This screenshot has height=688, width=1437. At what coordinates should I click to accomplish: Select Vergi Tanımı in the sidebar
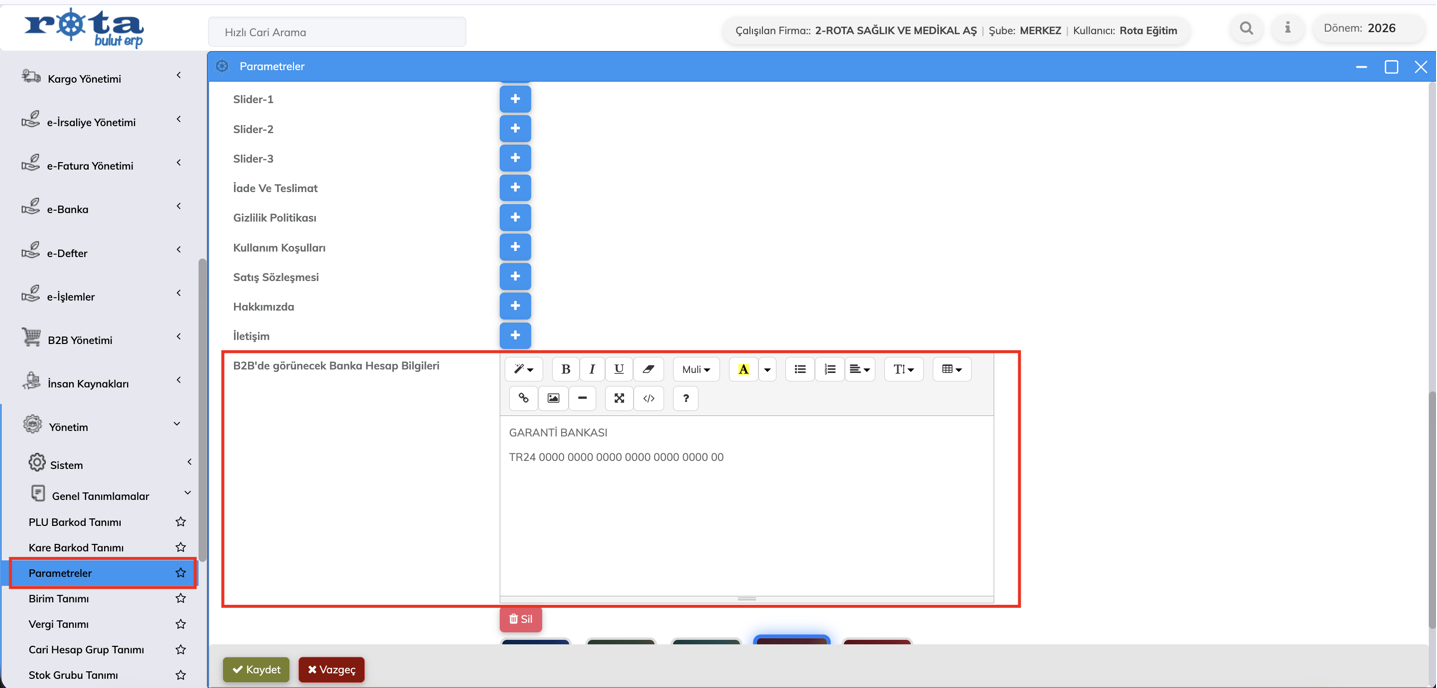[59, 624]
